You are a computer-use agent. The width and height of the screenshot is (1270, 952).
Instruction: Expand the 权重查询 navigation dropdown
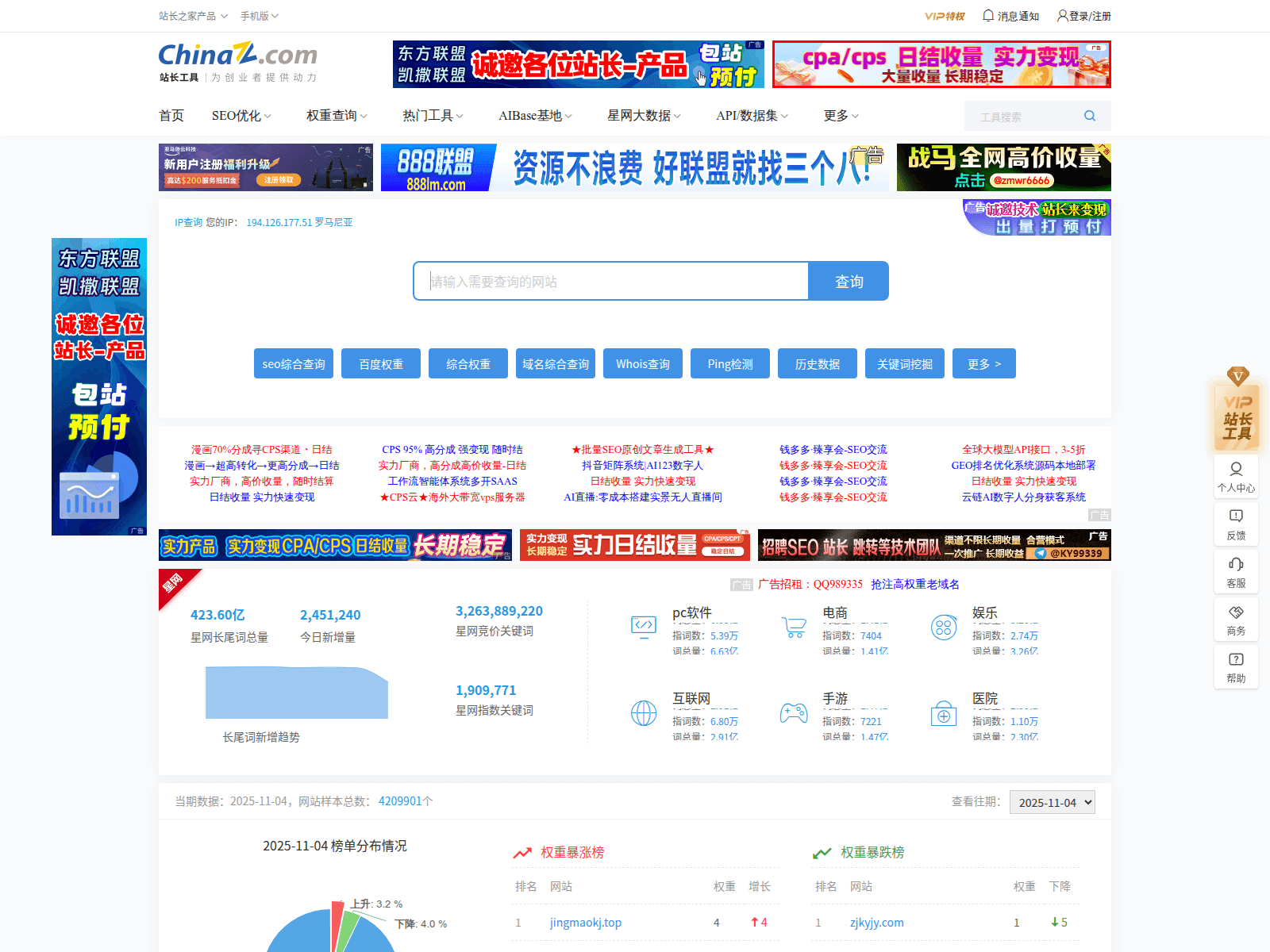[337, 116]
